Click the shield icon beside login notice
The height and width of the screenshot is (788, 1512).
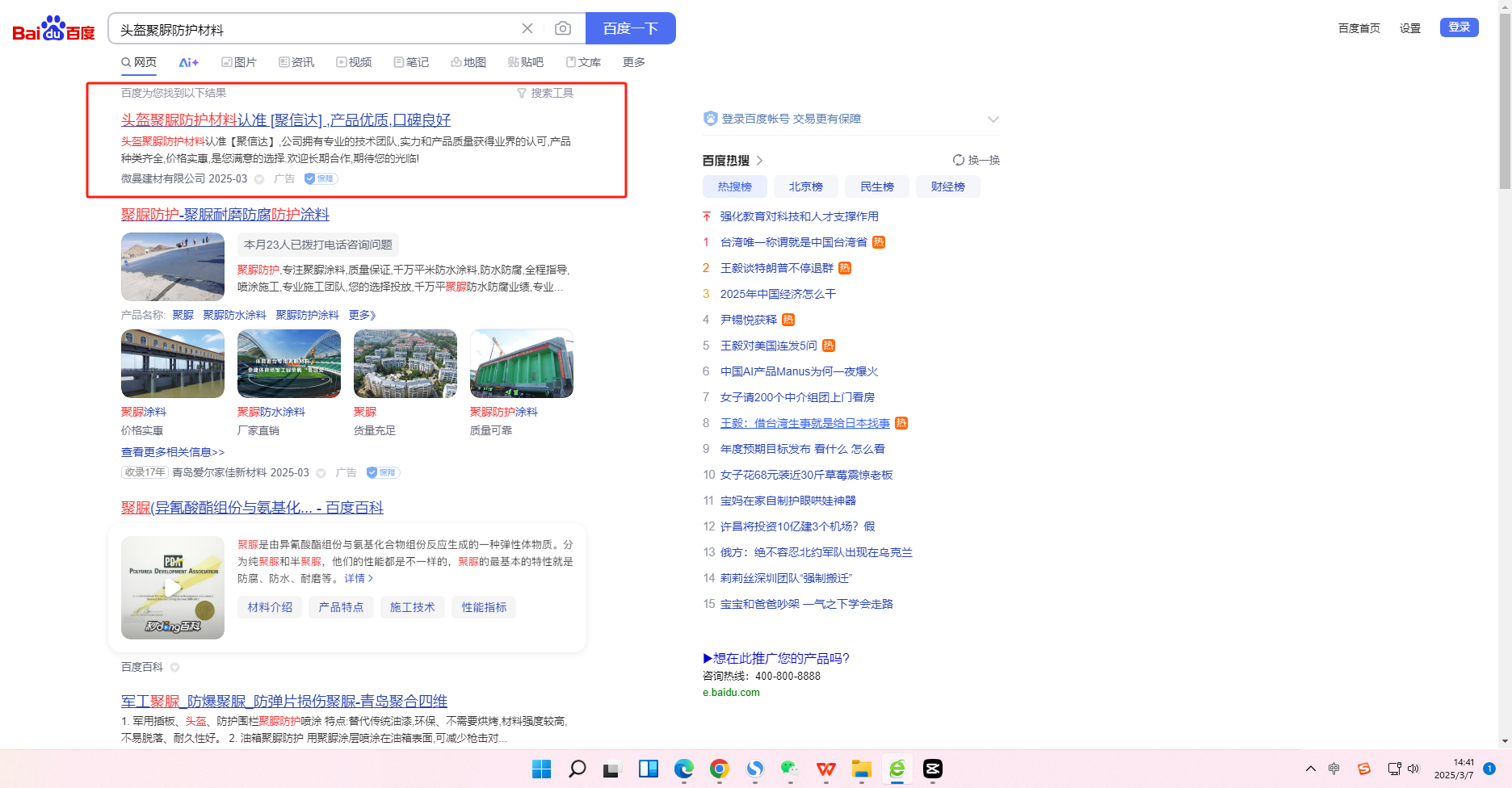click(711, 119)
